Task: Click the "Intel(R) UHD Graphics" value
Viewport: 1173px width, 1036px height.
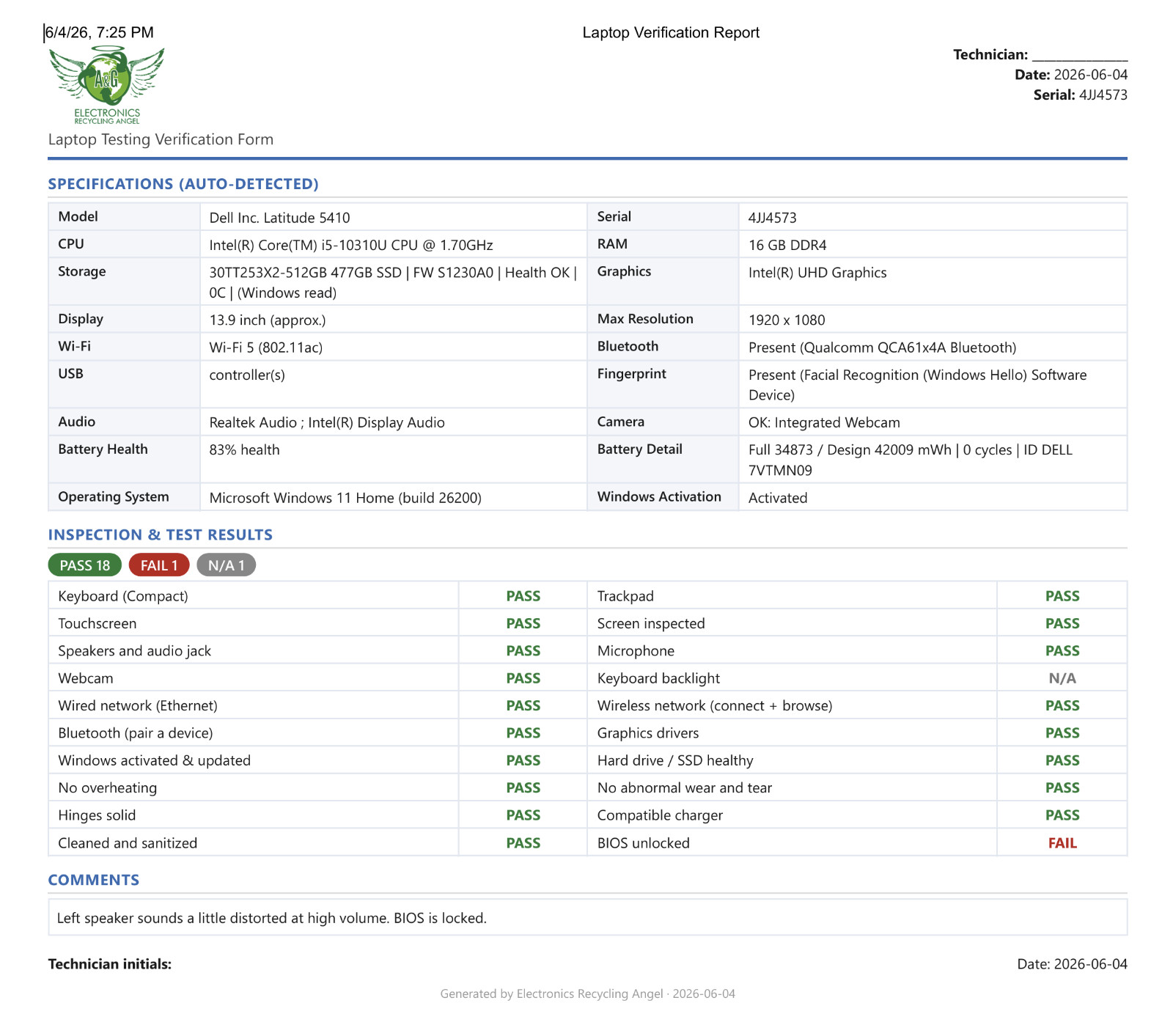Action: [x=817, y=273]
